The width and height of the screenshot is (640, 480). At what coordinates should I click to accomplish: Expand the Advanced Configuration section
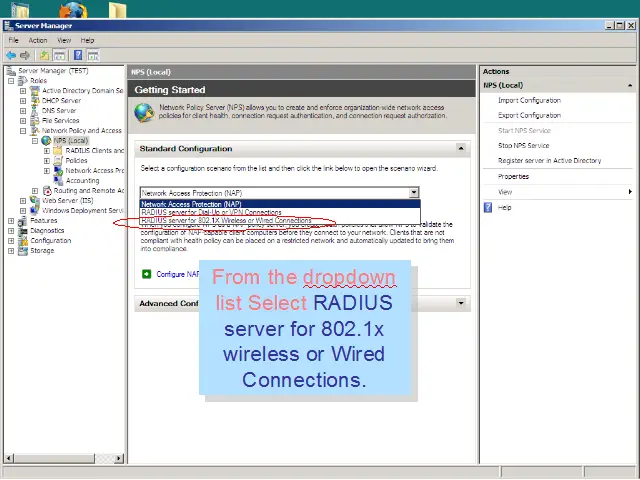[x=461, y=303]
